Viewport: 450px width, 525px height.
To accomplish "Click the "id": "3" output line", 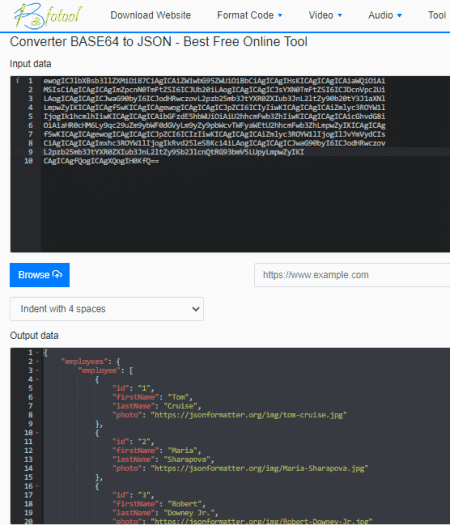I will pyautogui.click(x=133, y=495).
